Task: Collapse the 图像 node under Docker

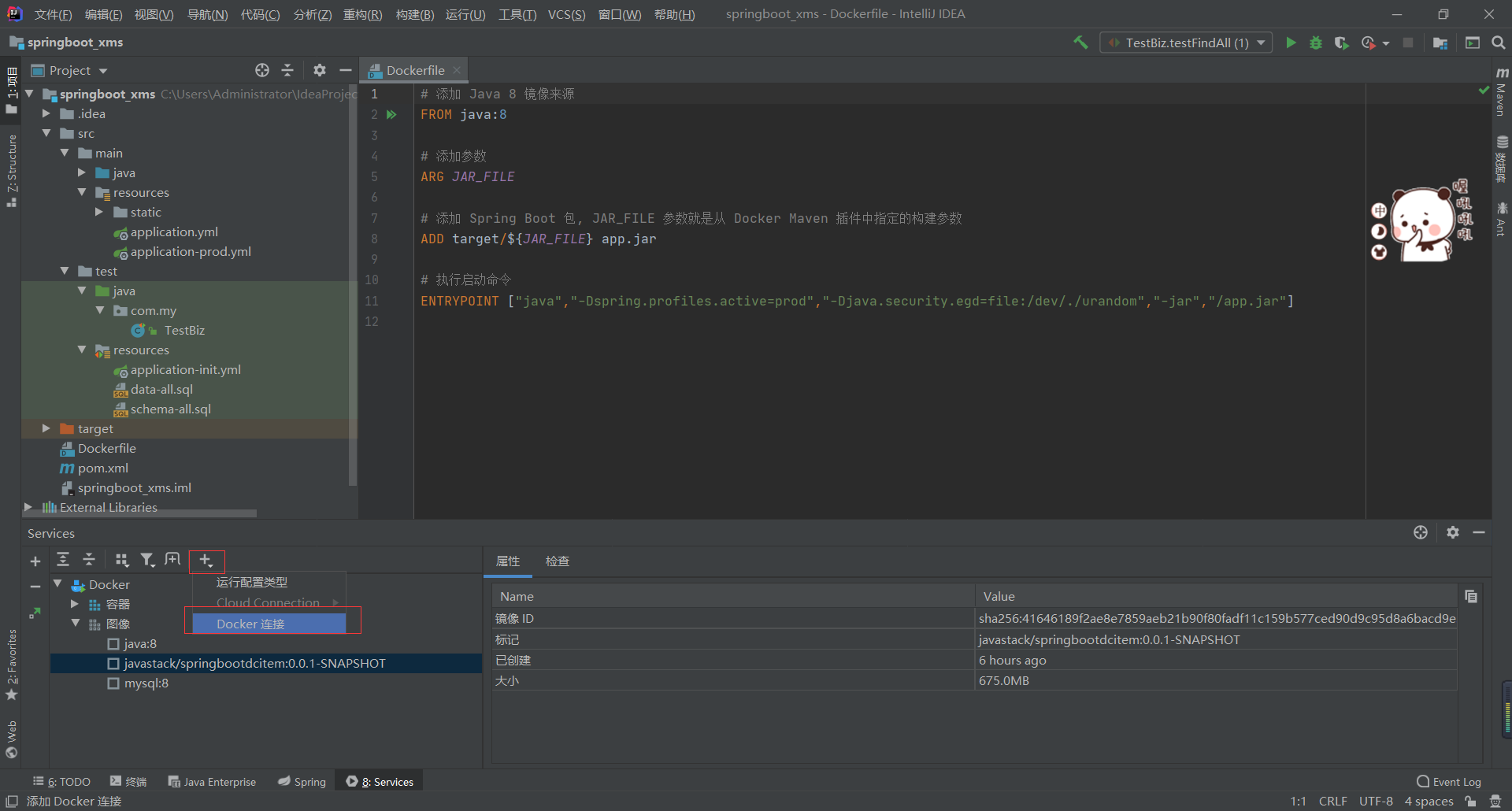Action: 75,623
